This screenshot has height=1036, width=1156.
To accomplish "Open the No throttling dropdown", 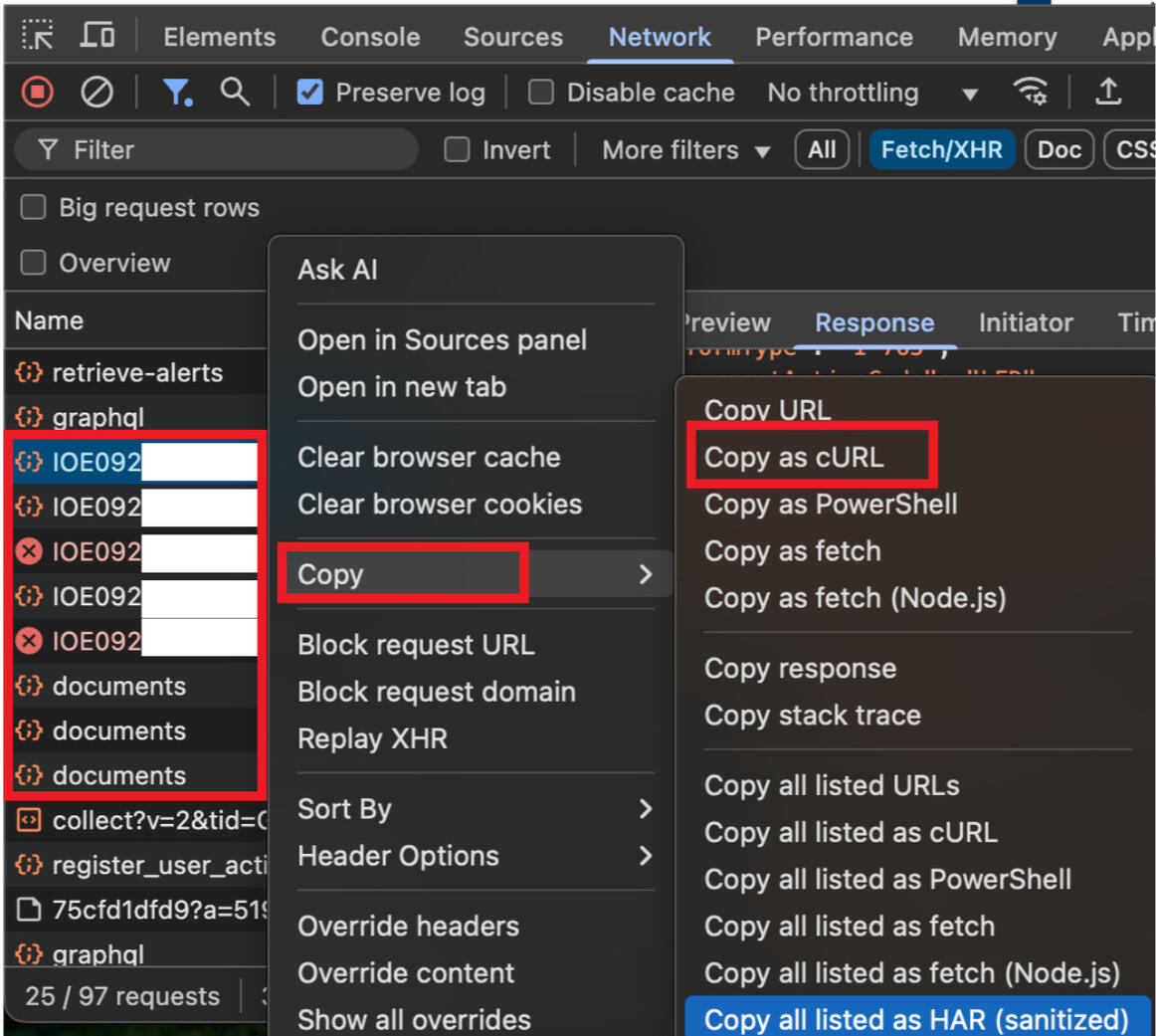I will pos(871,94).
